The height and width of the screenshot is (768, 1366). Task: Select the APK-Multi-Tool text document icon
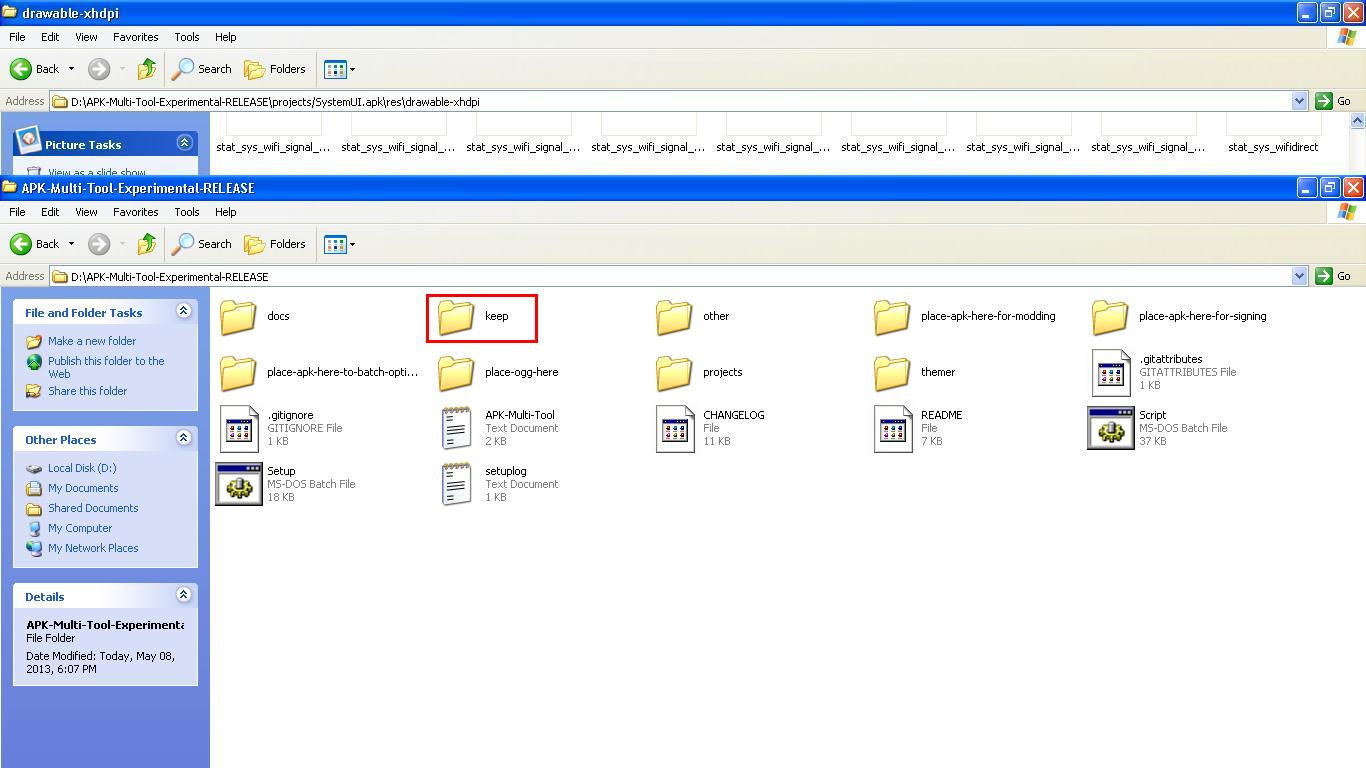click(456, 429)
